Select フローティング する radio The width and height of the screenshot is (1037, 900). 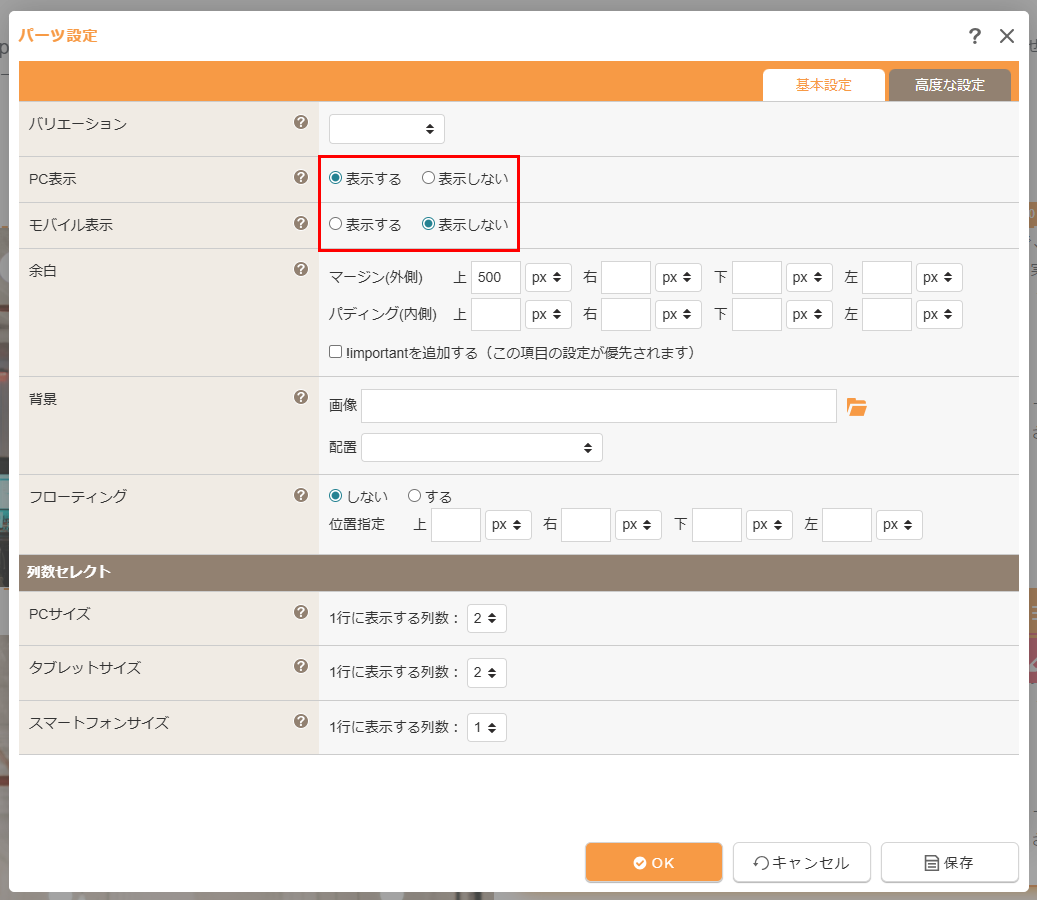[415, 496]
